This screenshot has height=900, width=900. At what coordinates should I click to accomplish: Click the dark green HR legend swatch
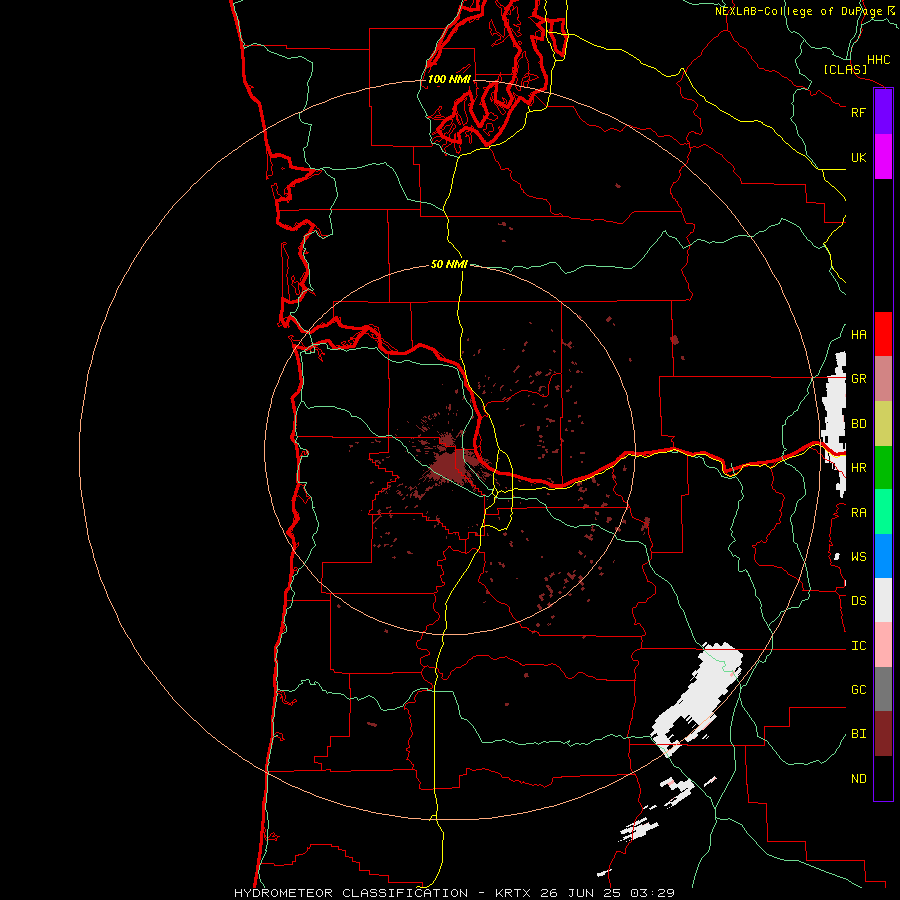tap(883, 468)
